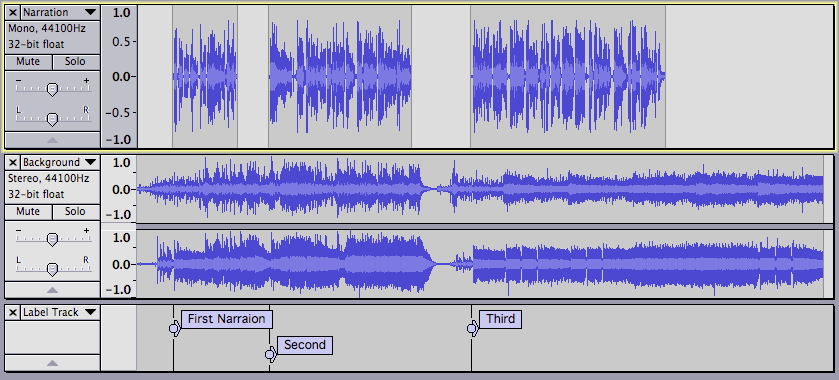
Task: Click the first Narration audio clip
Action: (205, 77)
